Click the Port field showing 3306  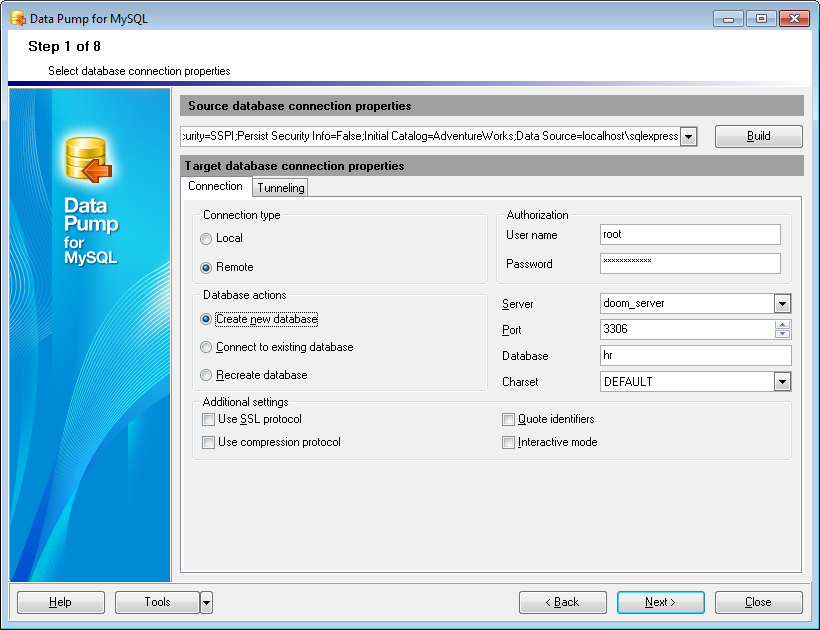click(x=687, y=329)
